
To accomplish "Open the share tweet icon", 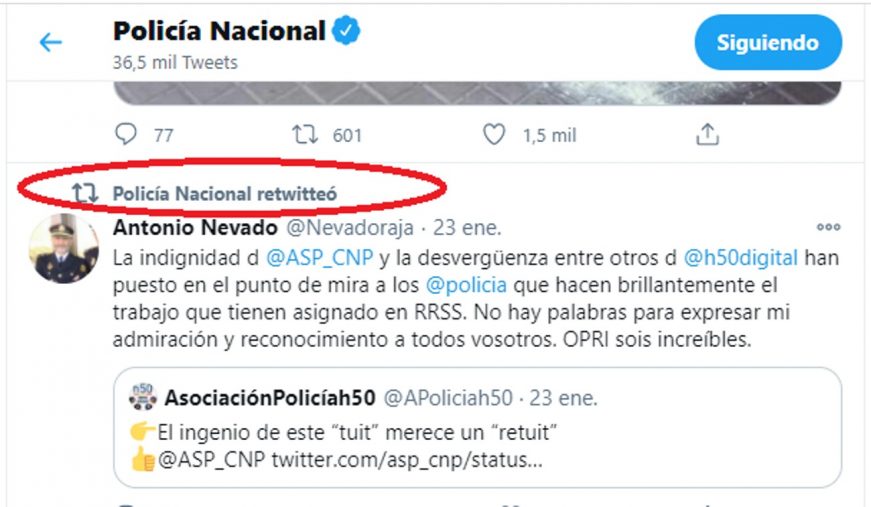I will 707,134.
